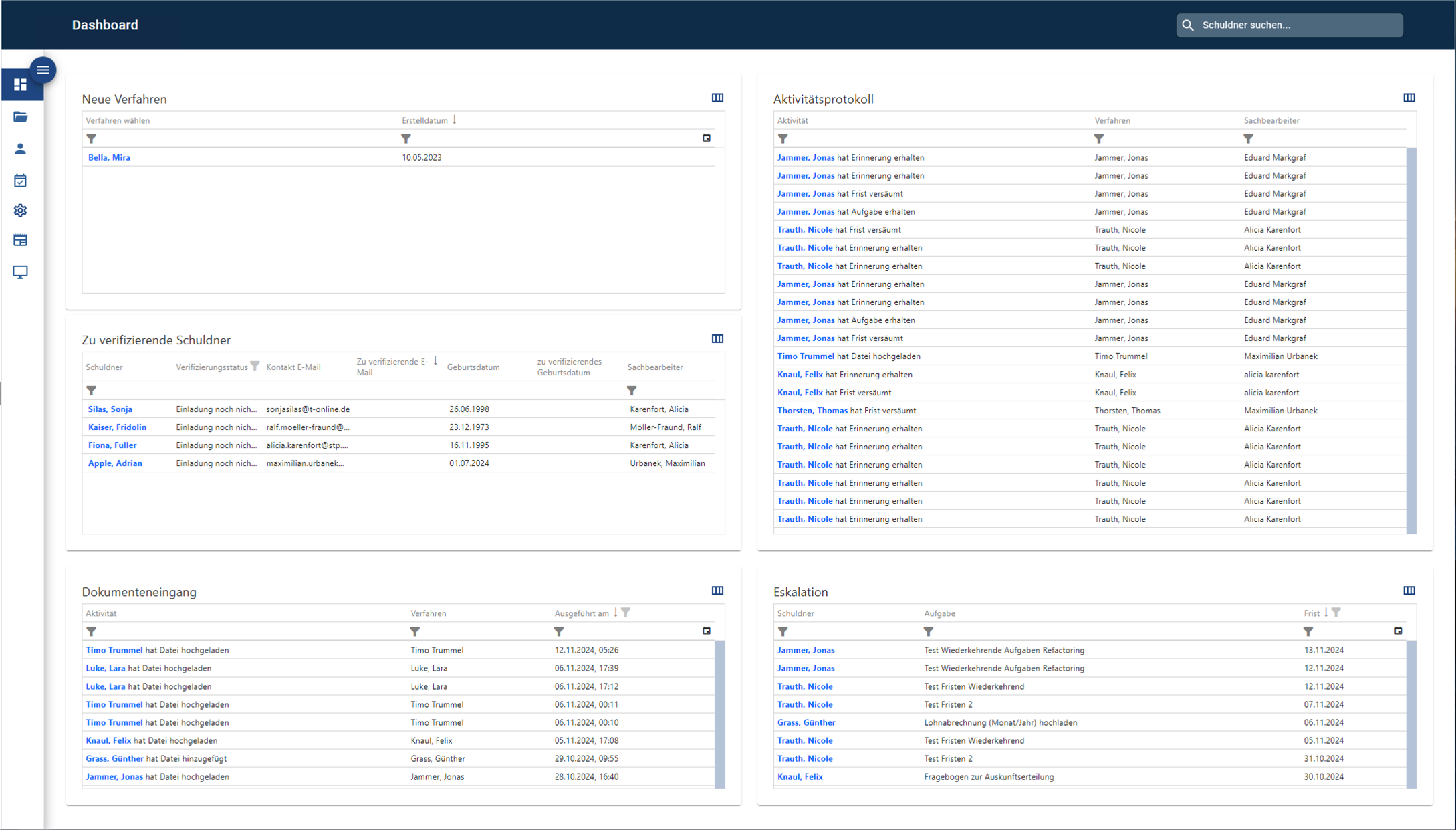
Task: Open the Dashboard grid icon in sidebar
Action: tap(21, 85)
